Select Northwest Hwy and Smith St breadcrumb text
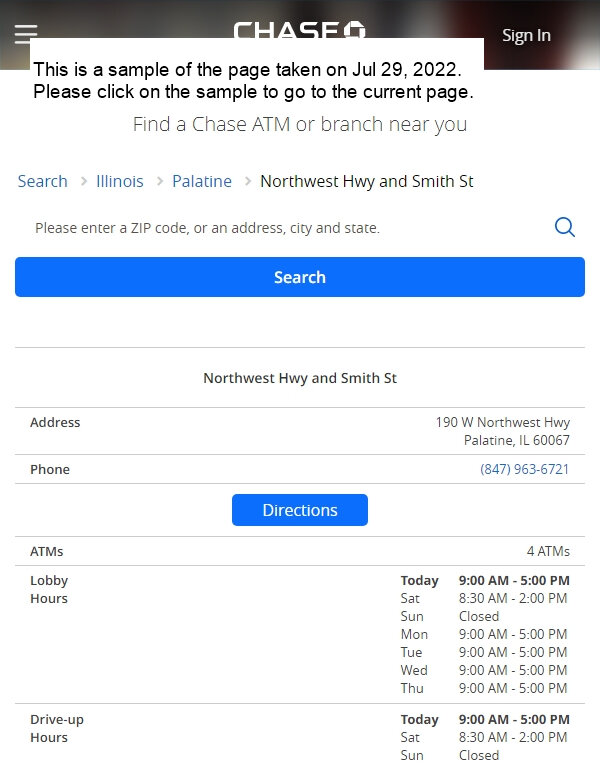Screen dimensions: 600x768 (366, 181)
